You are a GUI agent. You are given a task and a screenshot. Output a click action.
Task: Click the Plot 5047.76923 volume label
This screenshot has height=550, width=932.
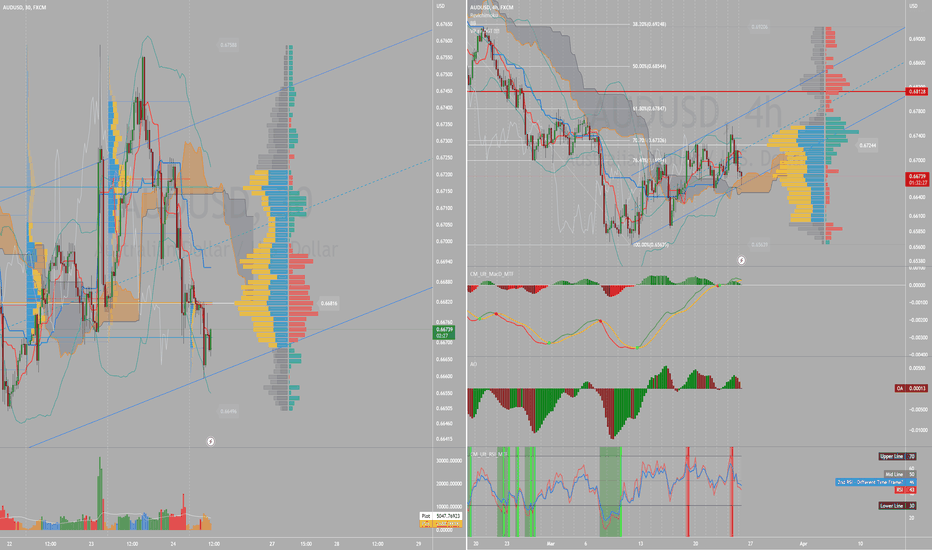pyautogui.click(x=440, y=516)
